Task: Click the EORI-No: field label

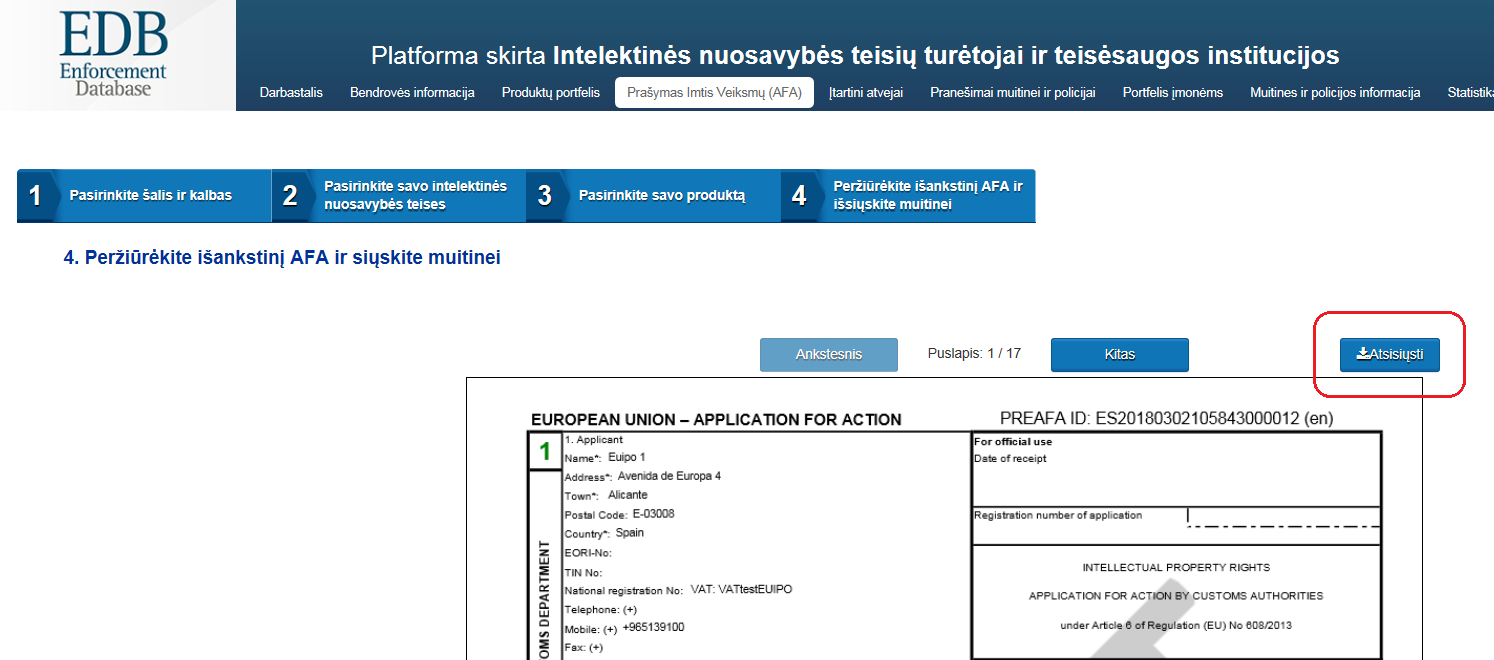Action: coord(588,553)
